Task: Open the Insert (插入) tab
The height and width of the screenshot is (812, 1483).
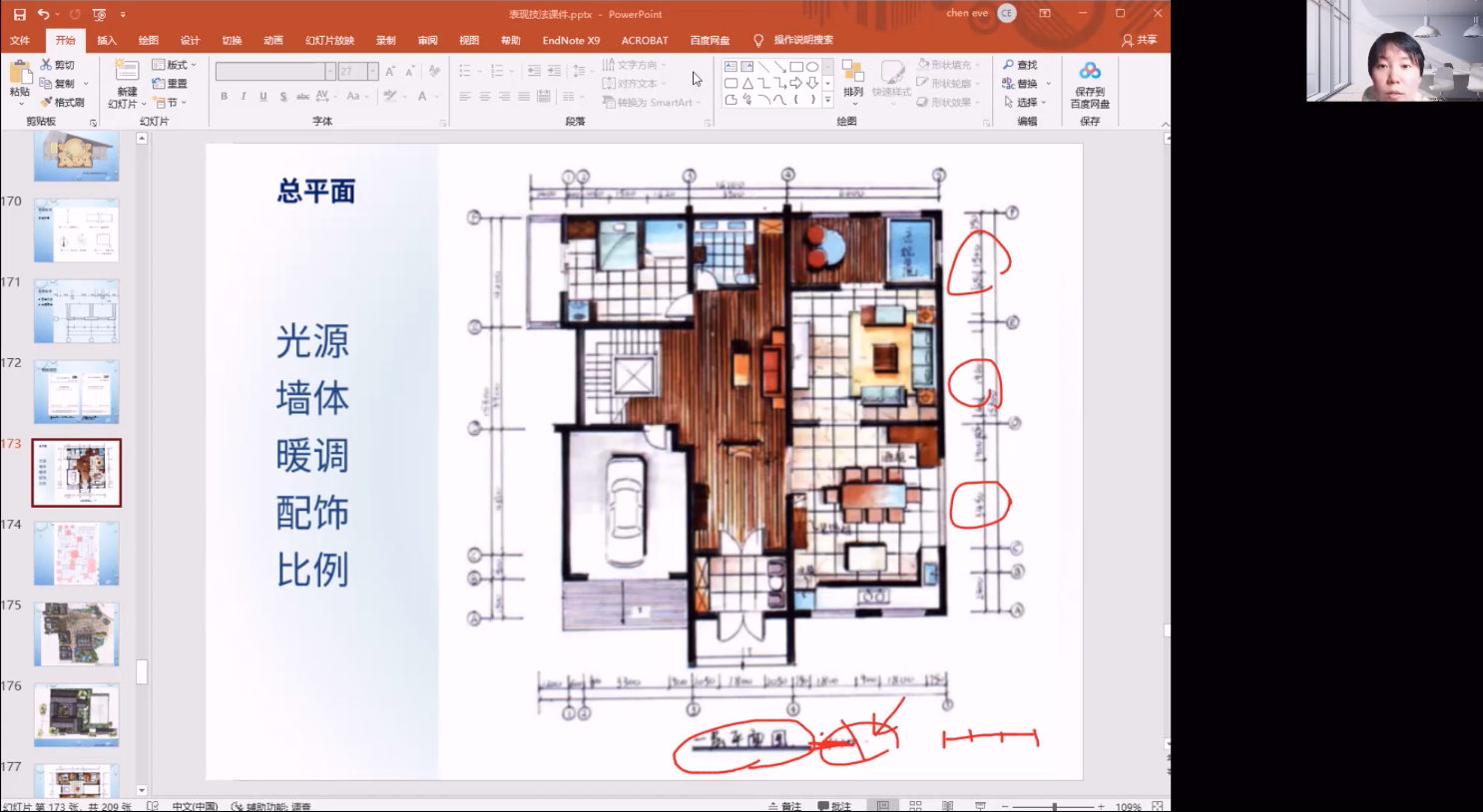Action: pyautogui.click(x=107, y=40)
